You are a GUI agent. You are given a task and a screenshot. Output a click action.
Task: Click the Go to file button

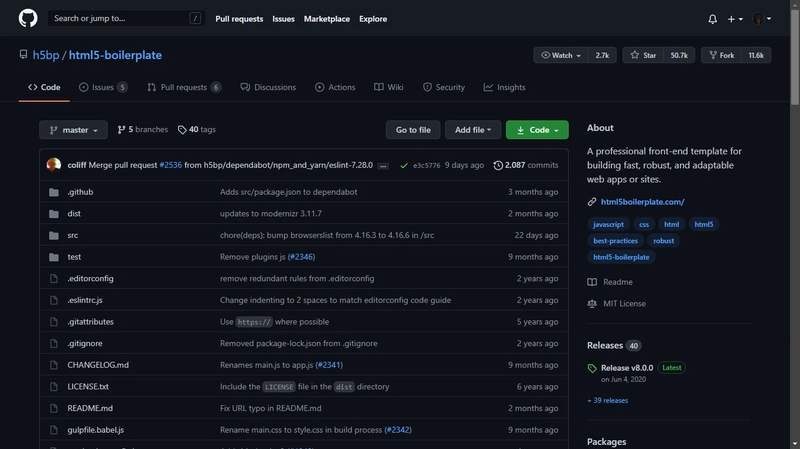click(x=413, y=130)
